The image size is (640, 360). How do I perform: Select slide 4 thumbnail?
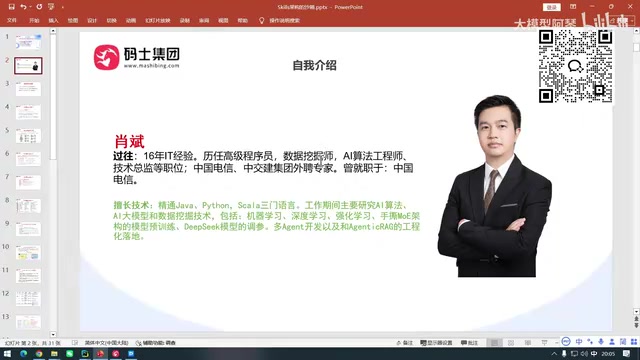[x=28, y=112]
